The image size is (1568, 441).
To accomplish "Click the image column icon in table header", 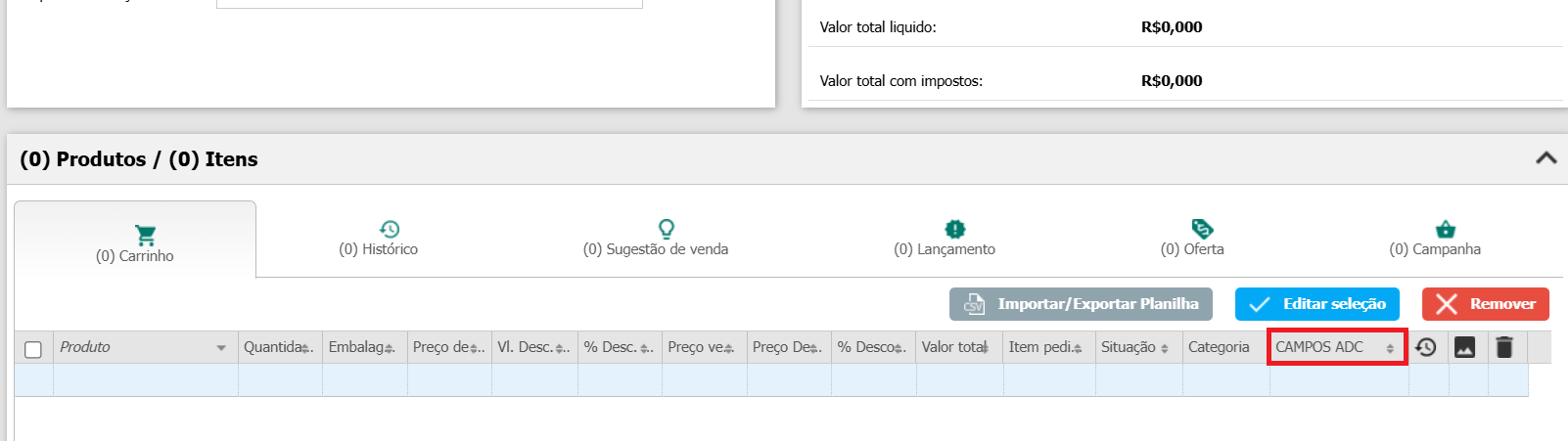I will point(1465,347).
